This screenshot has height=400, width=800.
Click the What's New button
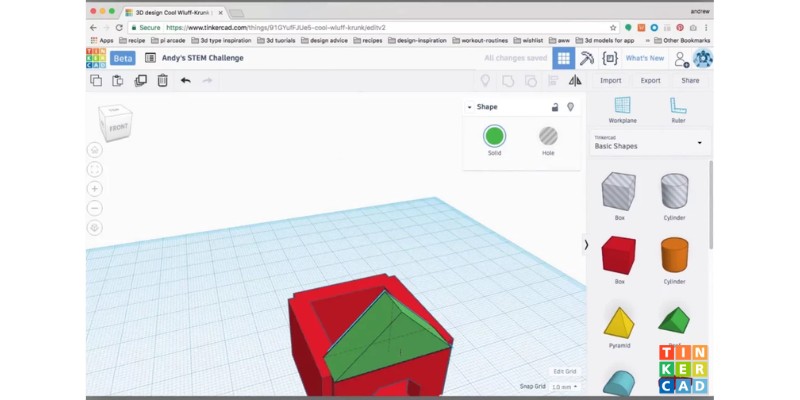click(645, 58)
